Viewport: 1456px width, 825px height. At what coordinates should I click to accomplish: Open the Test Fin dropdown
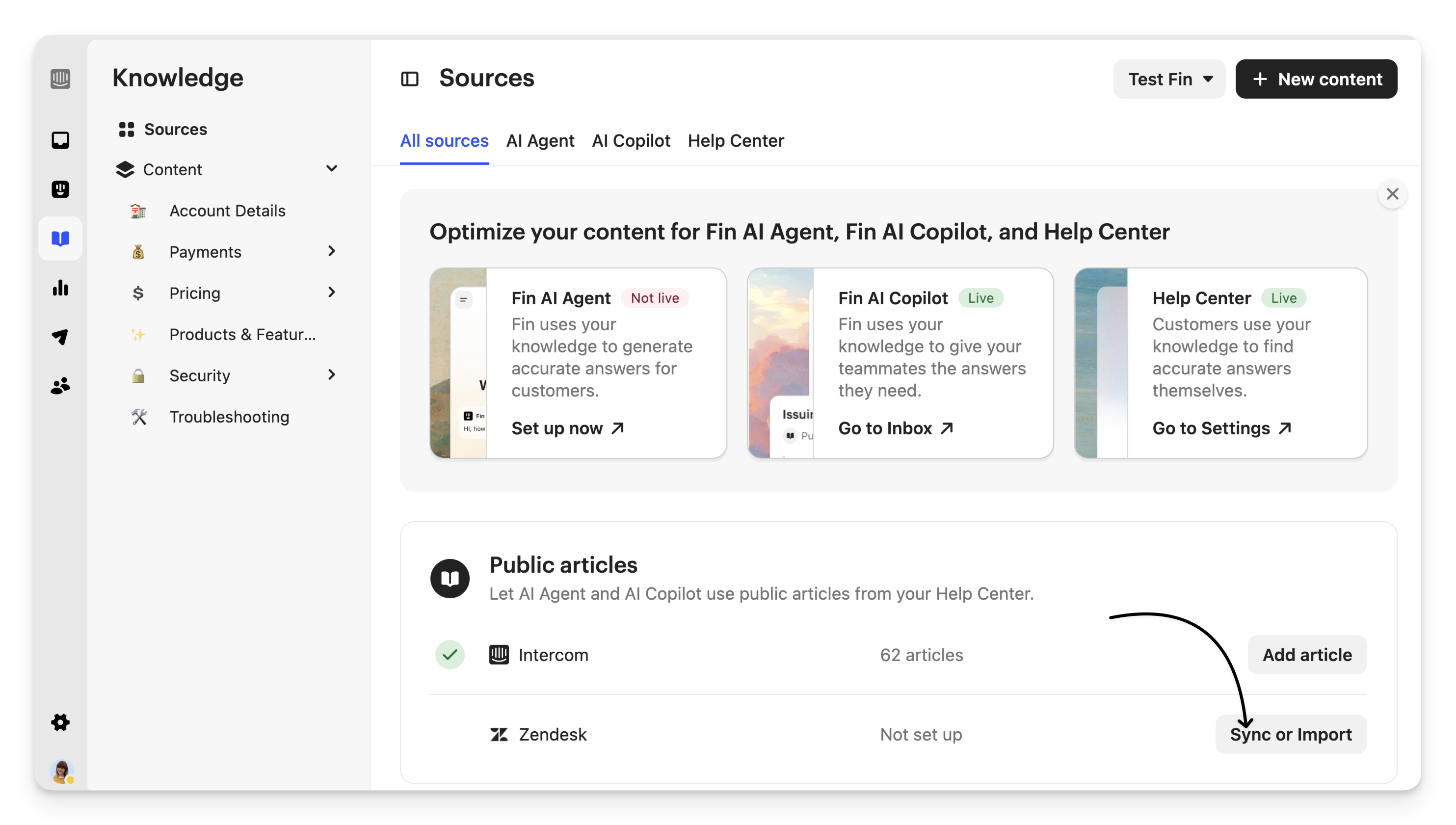(1169, 80)
